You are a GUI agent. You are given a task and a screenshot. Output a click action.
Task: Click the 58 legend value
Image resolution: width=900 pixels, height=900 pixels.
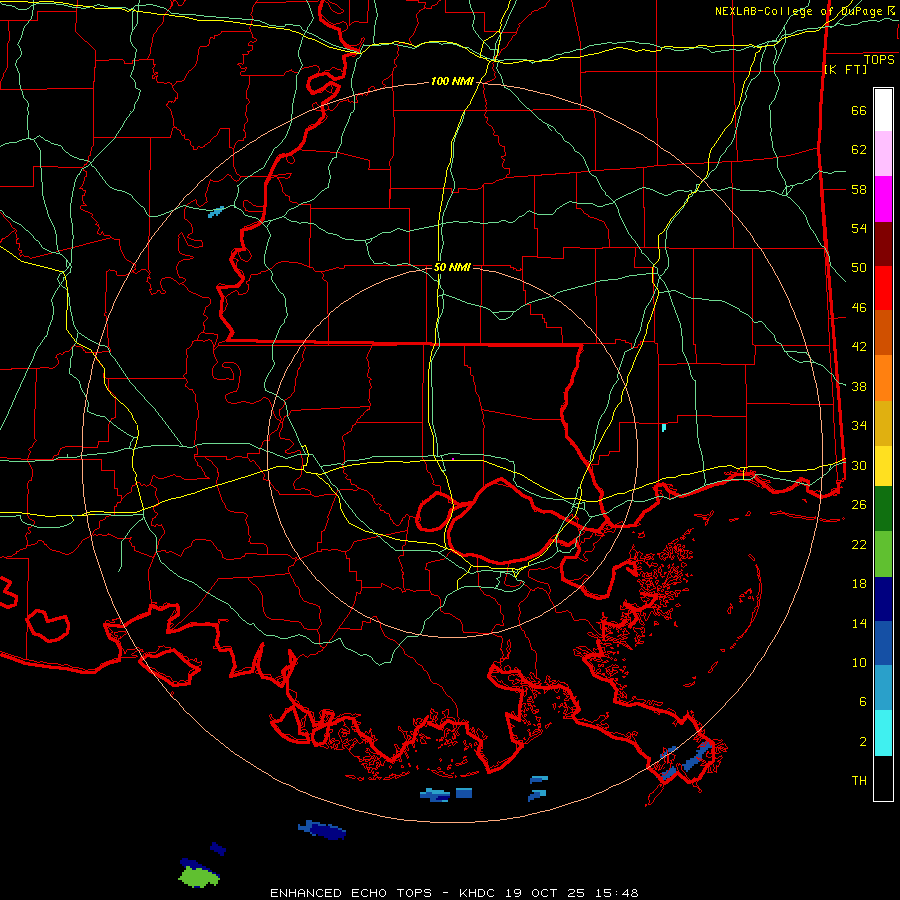(x=859, y=189)
